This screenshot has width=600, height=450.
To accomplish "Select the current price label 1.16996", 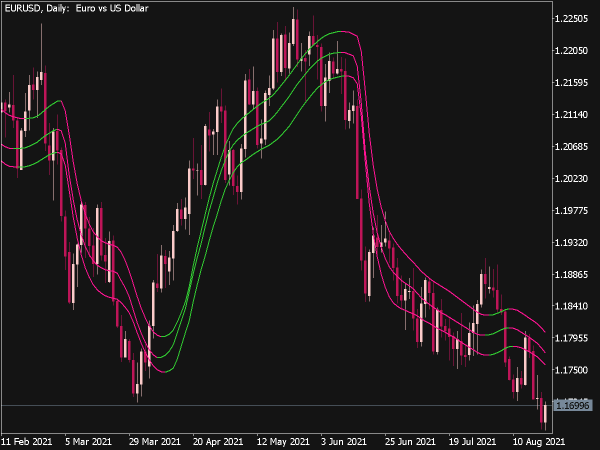I will (572, 405).
